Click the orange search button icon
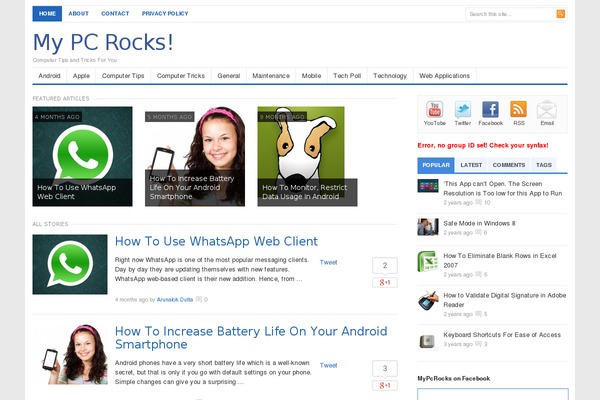 click(x=561, y=14)
